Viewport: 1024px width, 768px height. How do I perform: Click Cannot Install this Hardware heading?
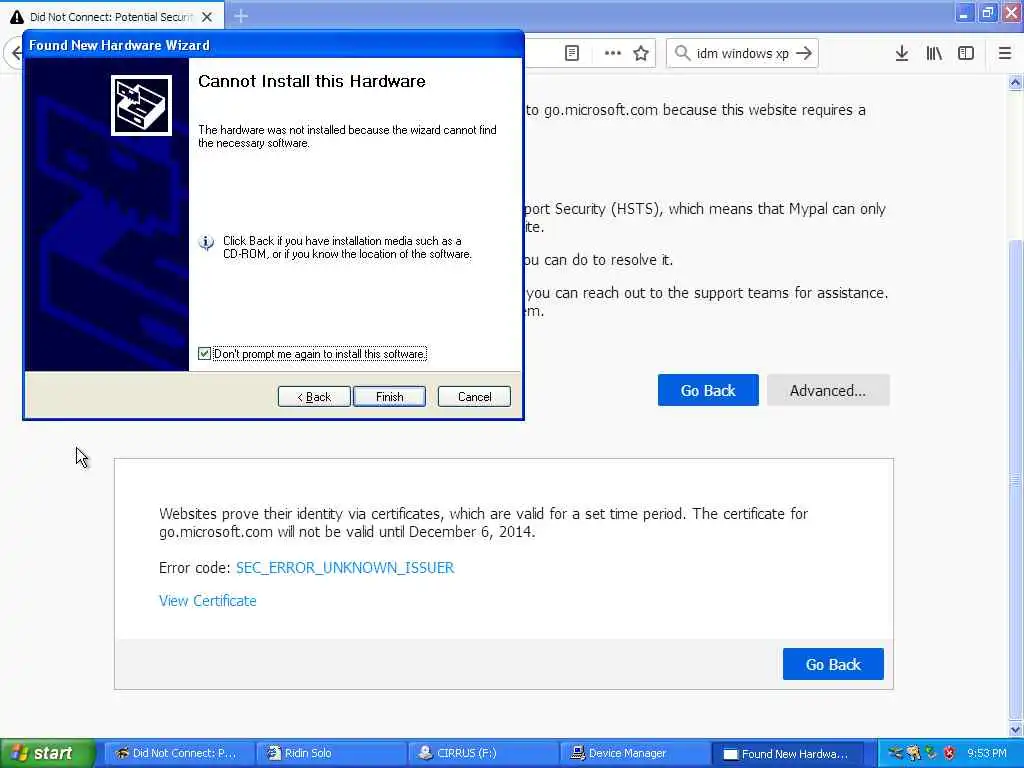[312, 81]
